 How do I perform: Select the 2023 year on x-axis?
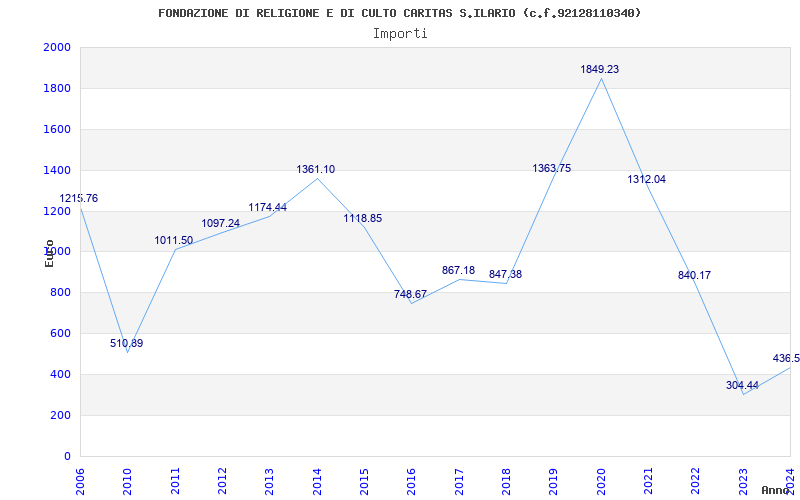tap(743, 481)
